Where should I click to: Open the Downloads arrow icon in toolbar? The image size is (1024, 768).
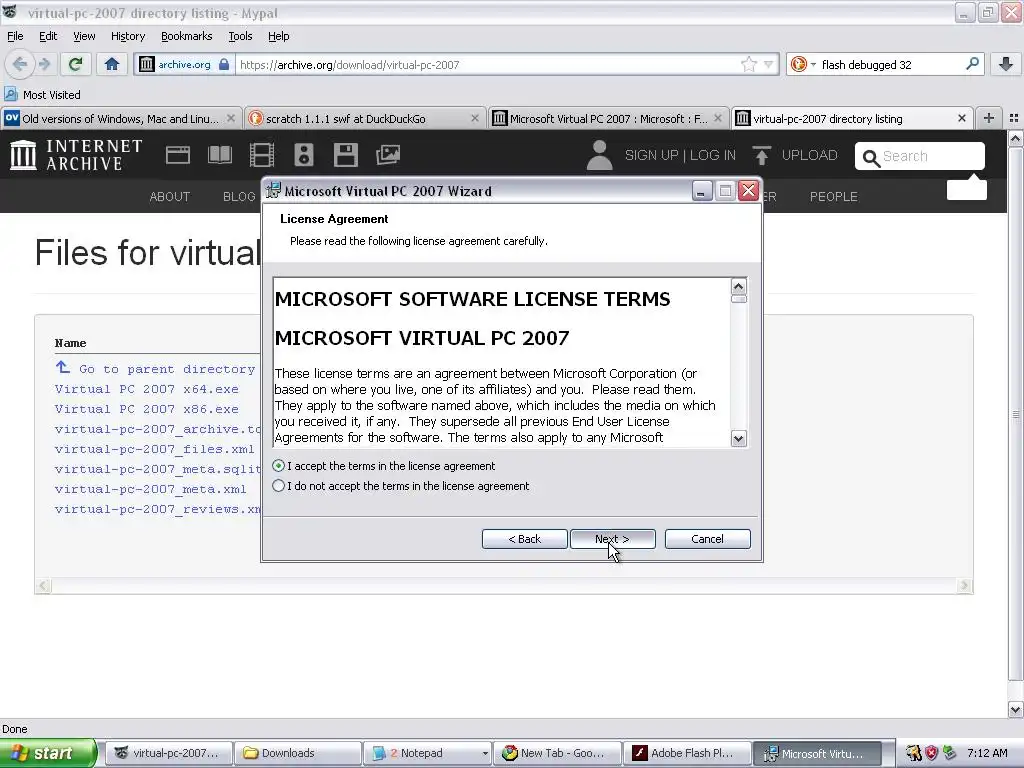1006,64
